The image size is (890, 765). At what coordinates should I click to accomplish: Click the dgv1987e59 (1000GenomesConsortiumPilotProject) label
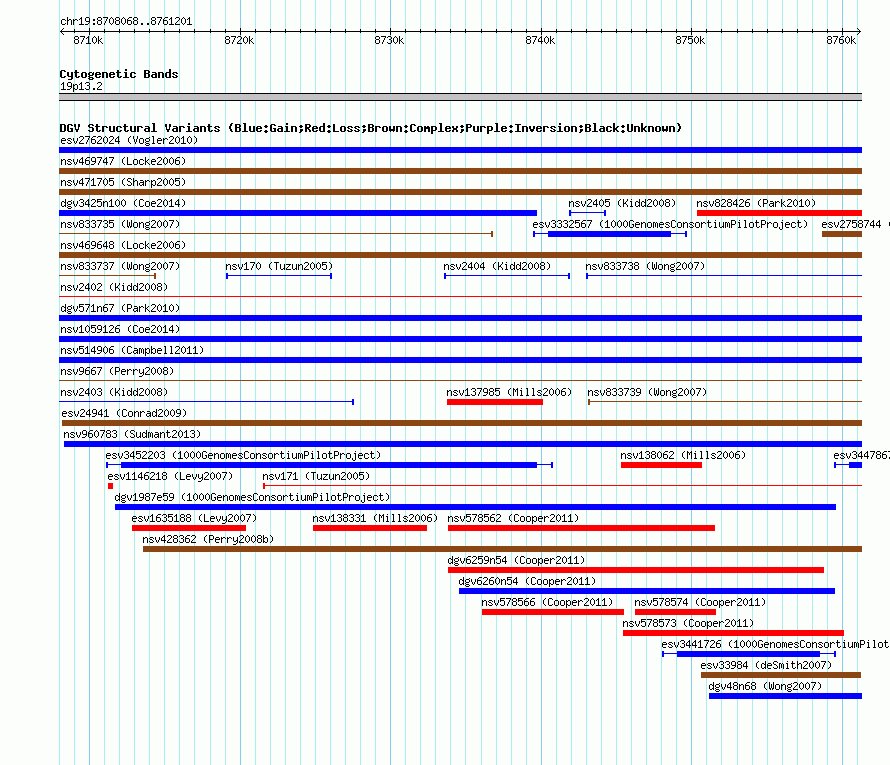click(252, 497)
